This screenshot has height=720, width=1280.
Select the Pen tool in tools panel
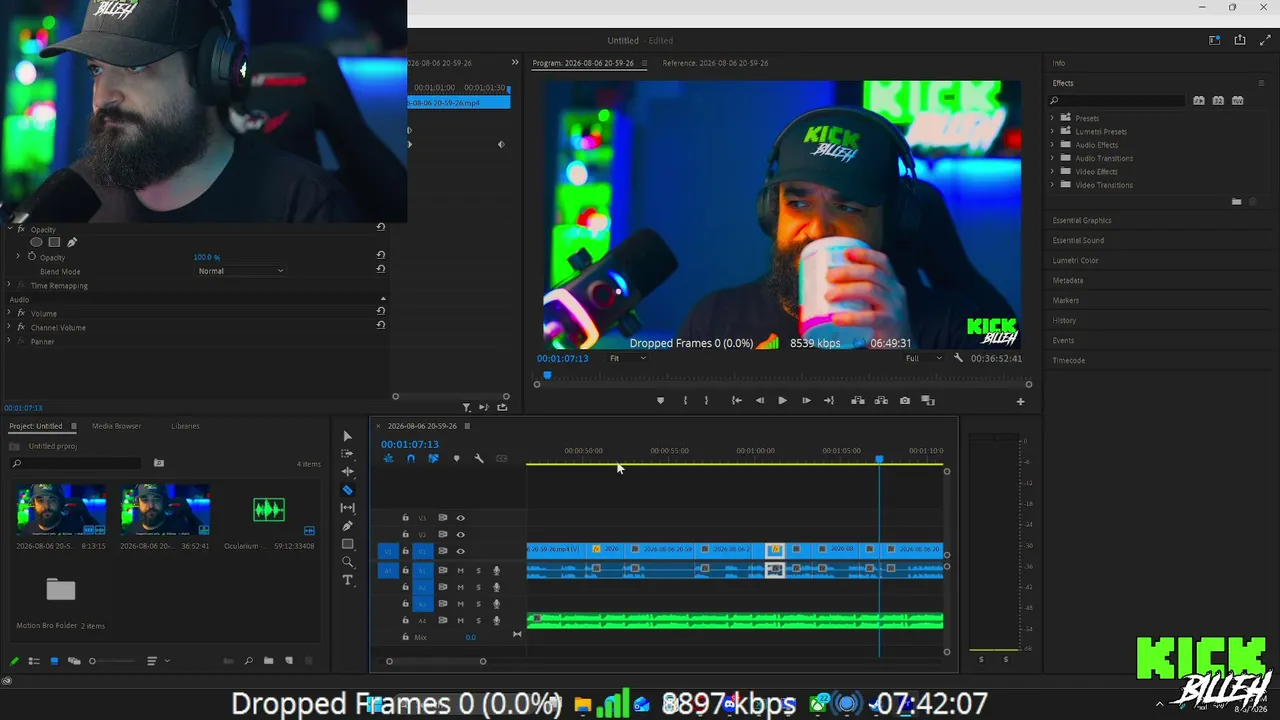pos(347,526)
